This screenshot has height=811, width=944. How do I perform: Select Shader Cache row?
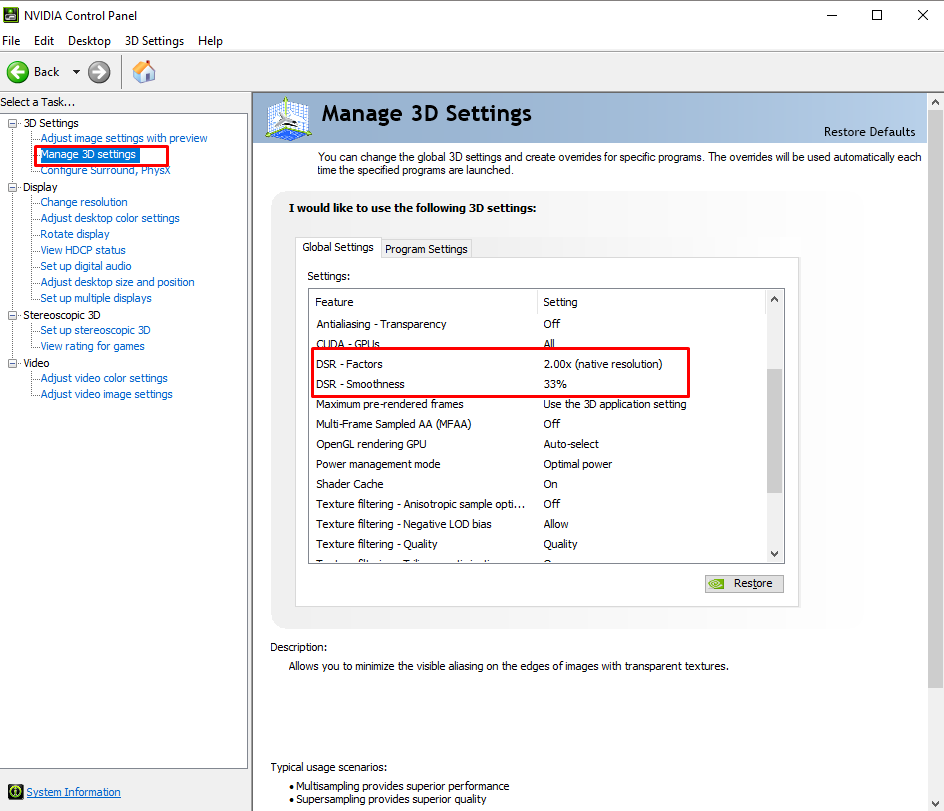point(538,484)
